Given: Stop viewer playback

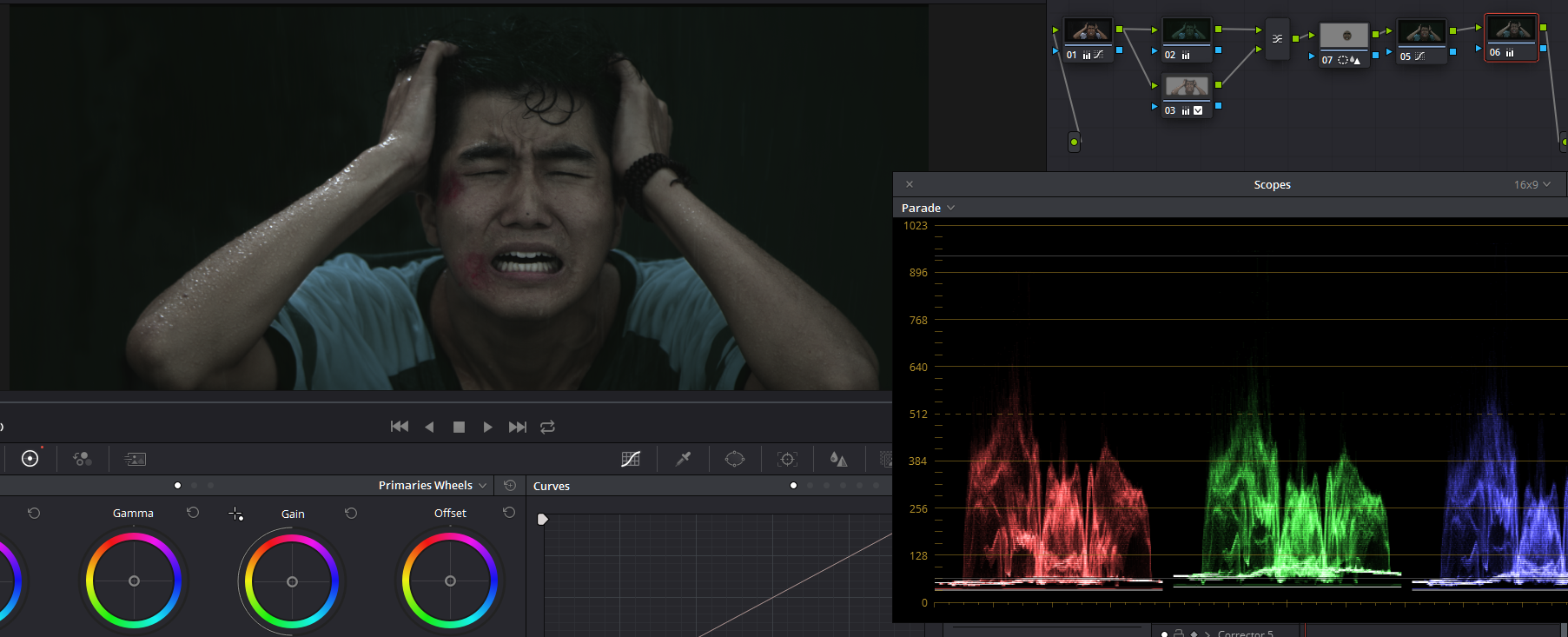Looking at the screenshot, I should pyautogui.click(x=459, y=427).
